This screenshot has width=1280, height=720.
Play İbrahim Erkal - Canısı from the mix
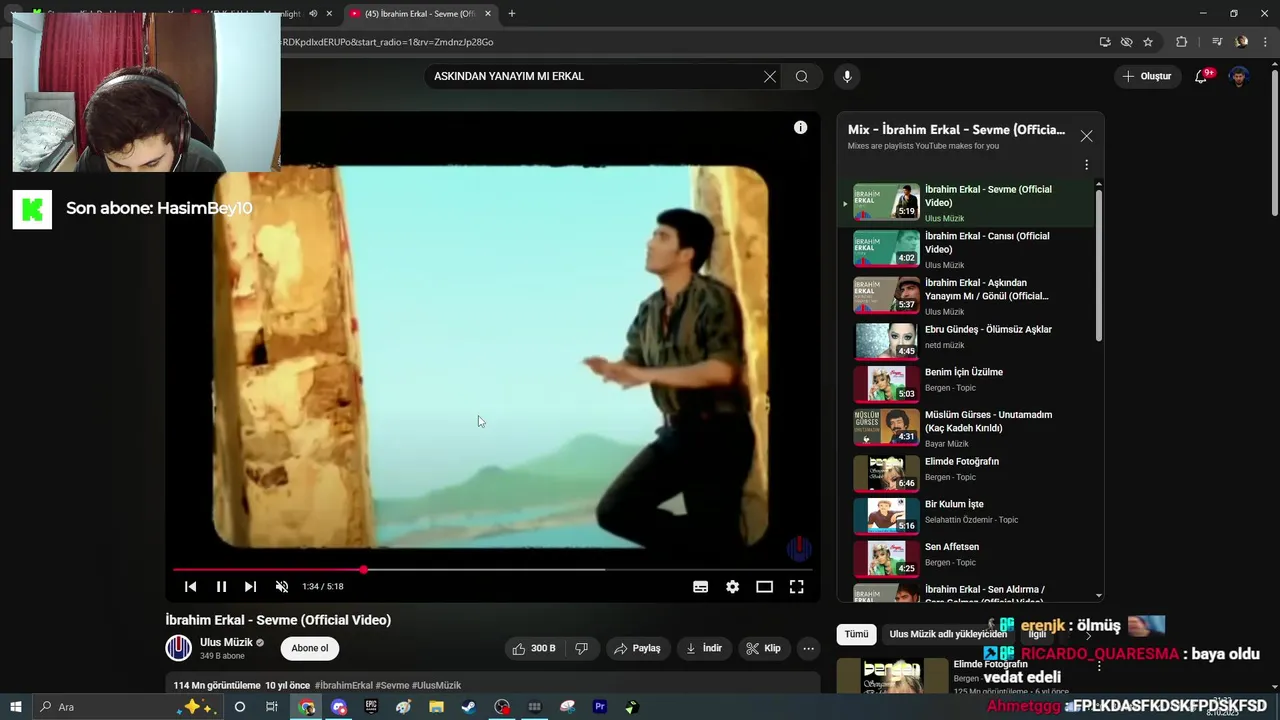point(967,249)
